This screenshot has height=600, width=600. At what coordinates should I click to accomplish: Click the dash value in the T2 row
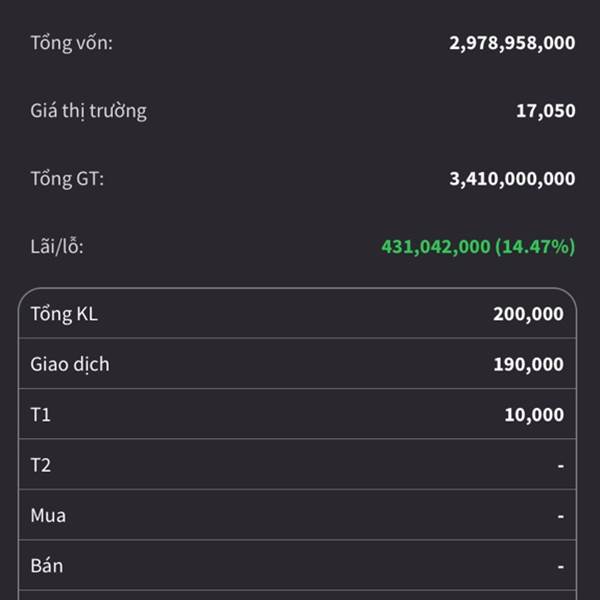coord(561,466)
